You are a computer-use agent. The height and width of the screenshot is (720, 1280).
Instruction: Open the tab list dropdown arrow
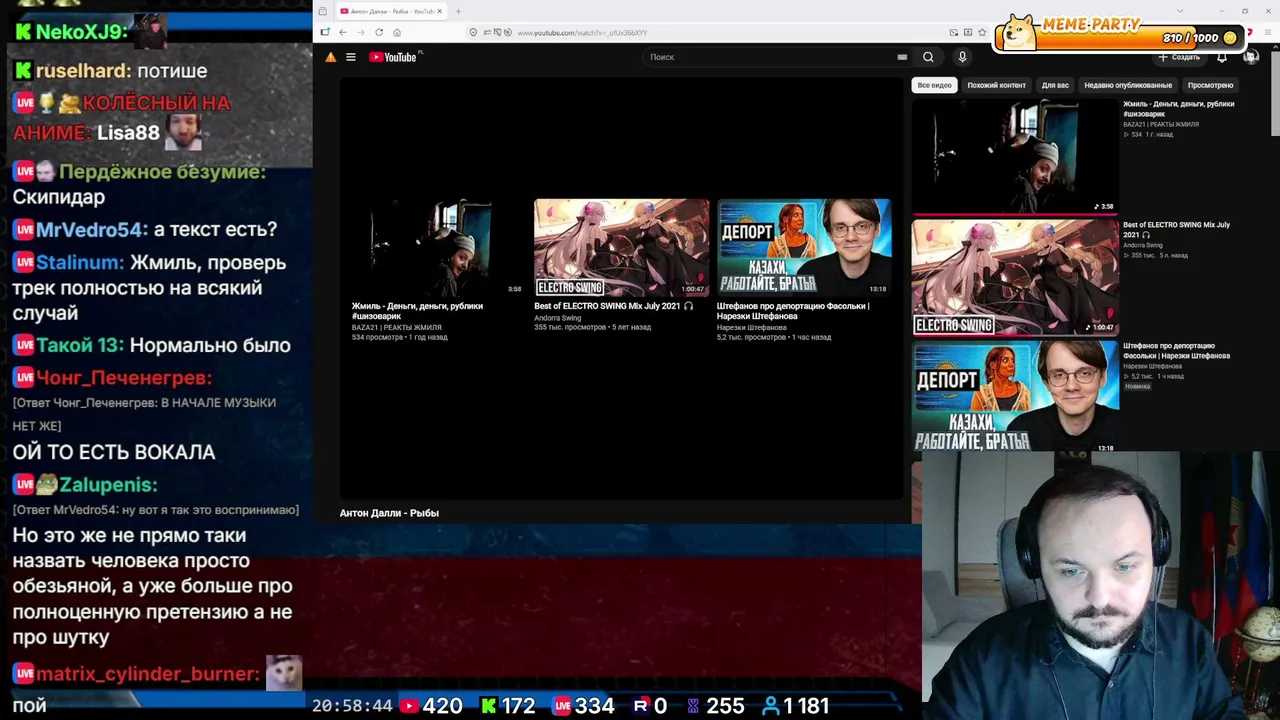click(1180, 11)
